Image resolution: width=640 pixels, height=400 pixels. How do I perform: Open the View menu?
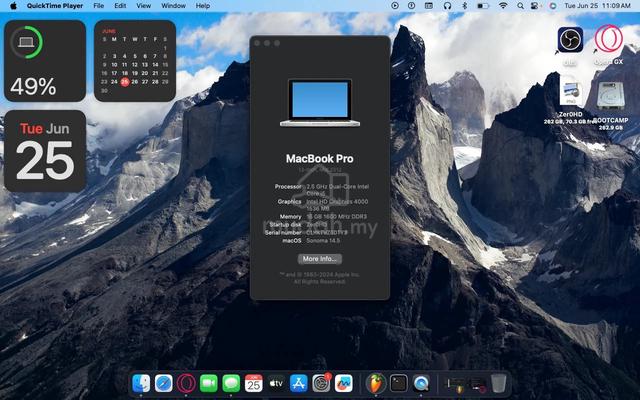[143, 6]
